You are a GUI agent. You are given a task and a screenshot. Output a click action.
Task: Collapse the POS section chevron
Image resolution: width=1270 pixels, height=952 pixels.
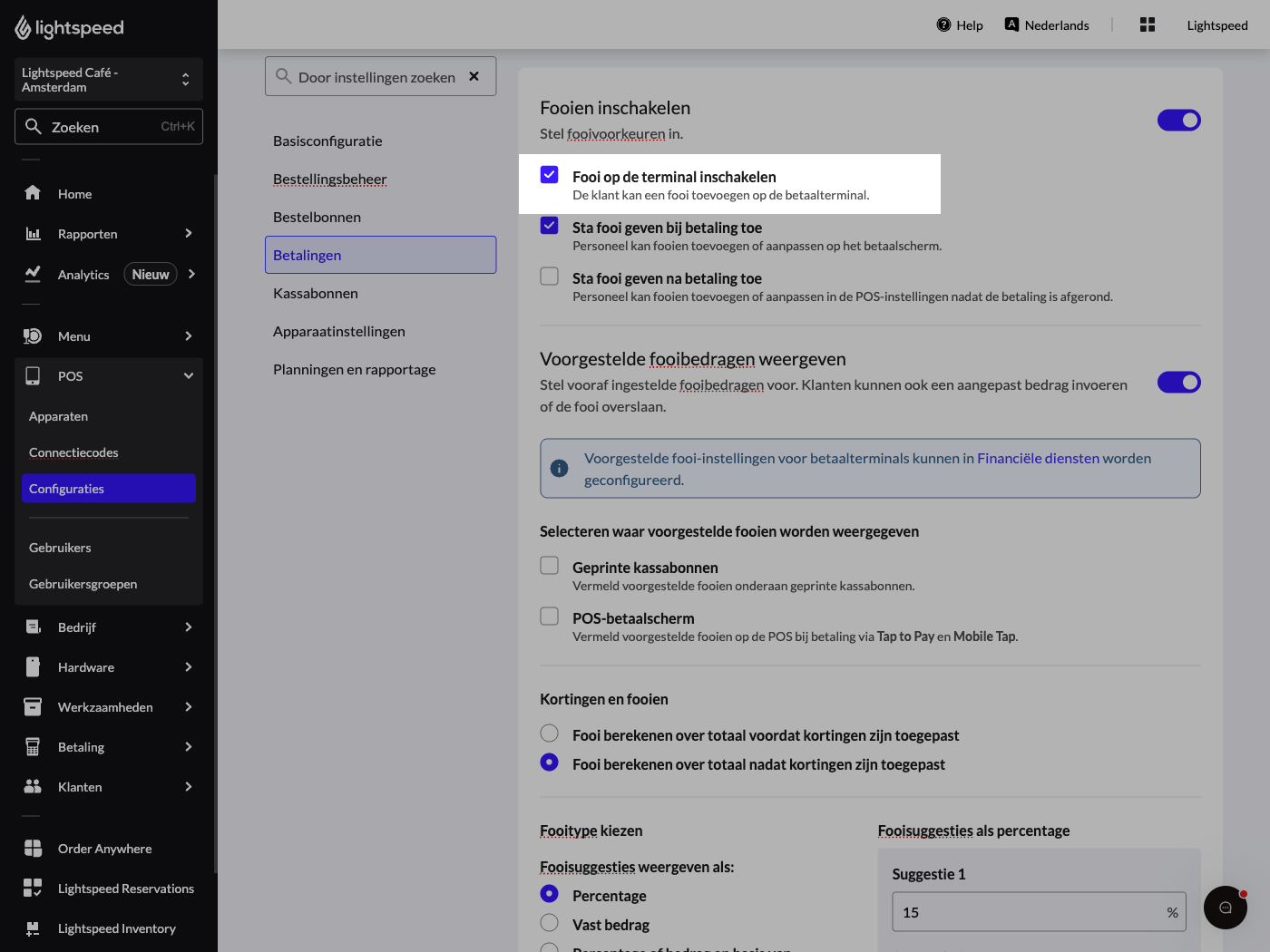[189, 375]
